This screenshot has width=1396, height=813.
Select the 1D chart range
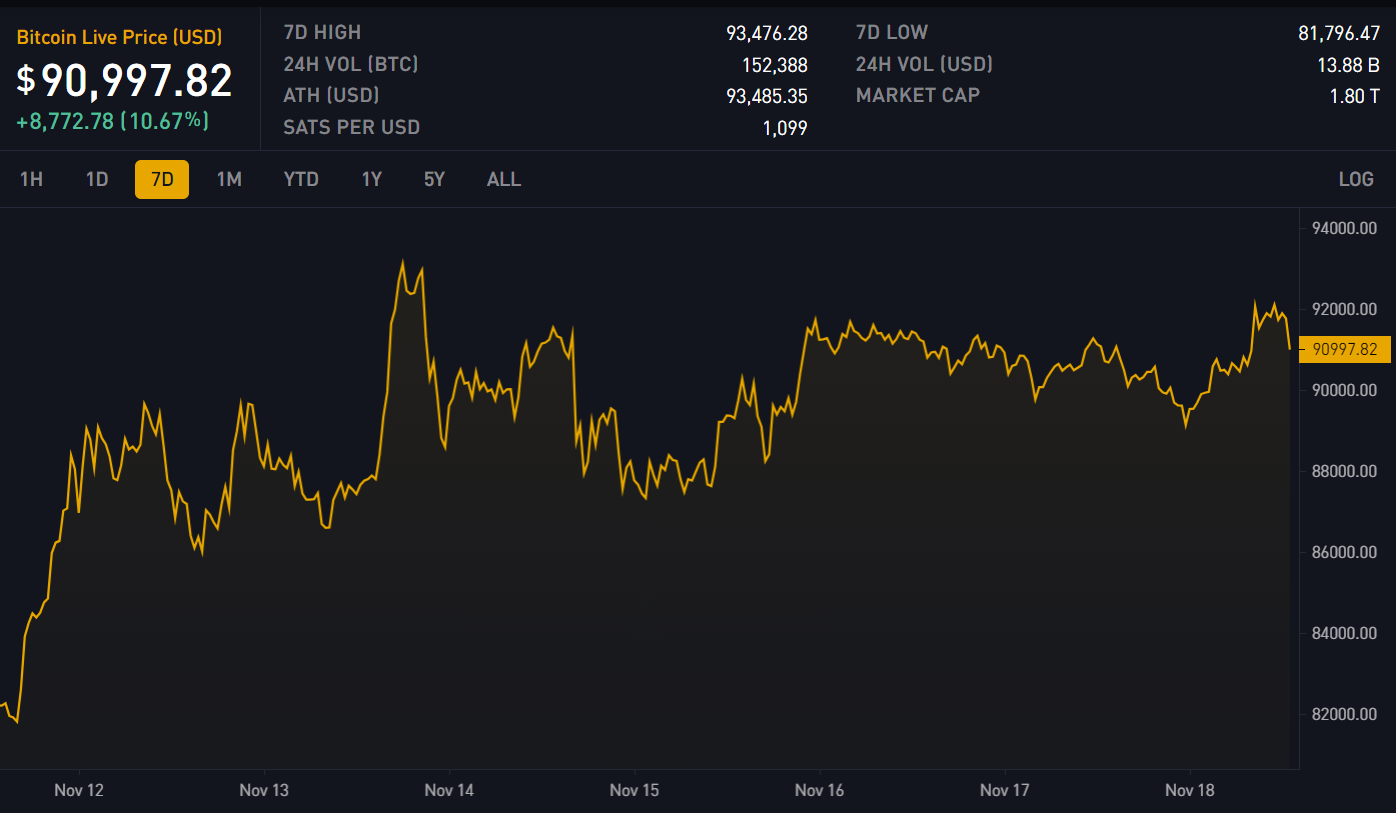point(97,180)
